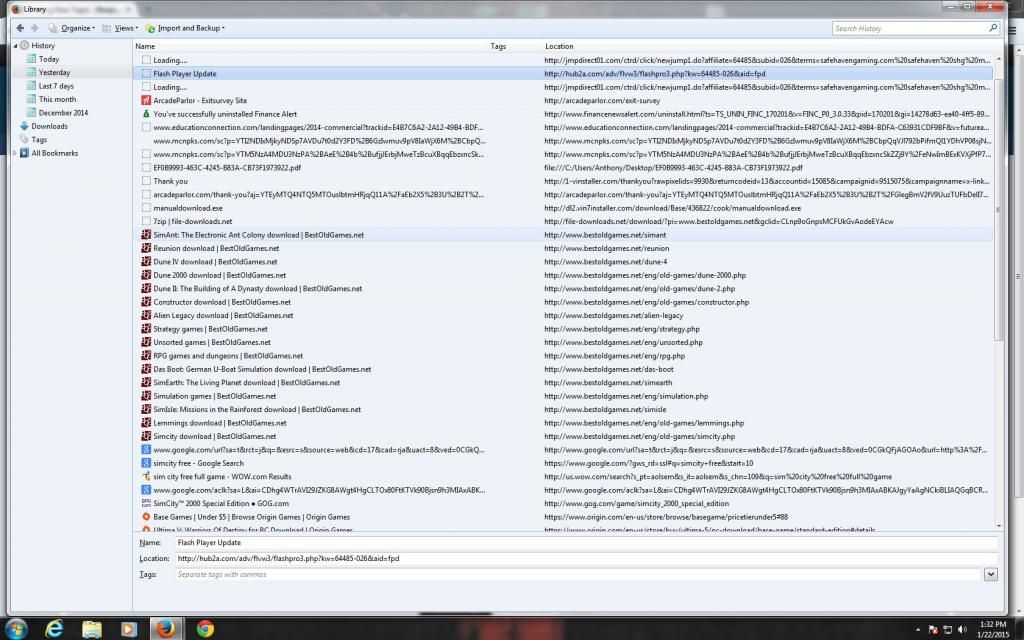Open Windows Media Player from the taskbar
The height and width of the screenshot is (640, 1024).
(x=128, y=628)
